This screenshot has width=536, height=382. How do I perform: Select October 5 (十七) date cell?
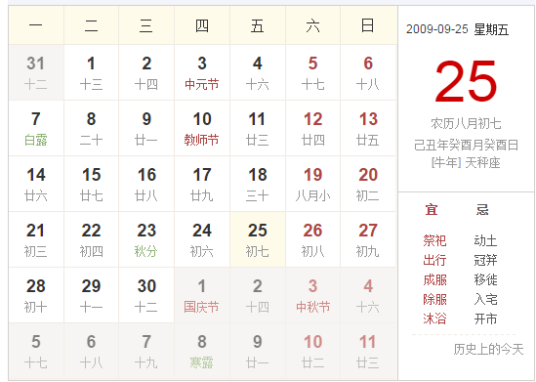point(36,351)
